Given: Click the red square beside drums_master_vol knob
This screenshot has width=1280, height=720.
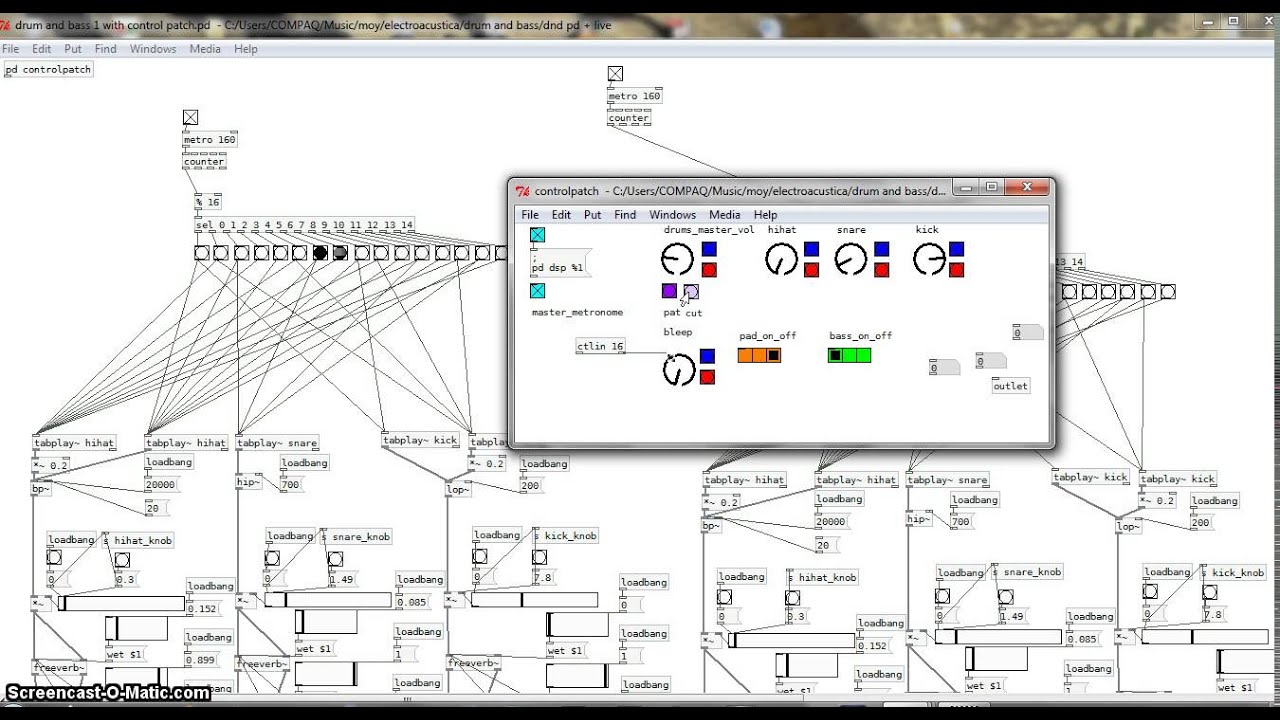Looking at the screenshot, I should [709, 270].
